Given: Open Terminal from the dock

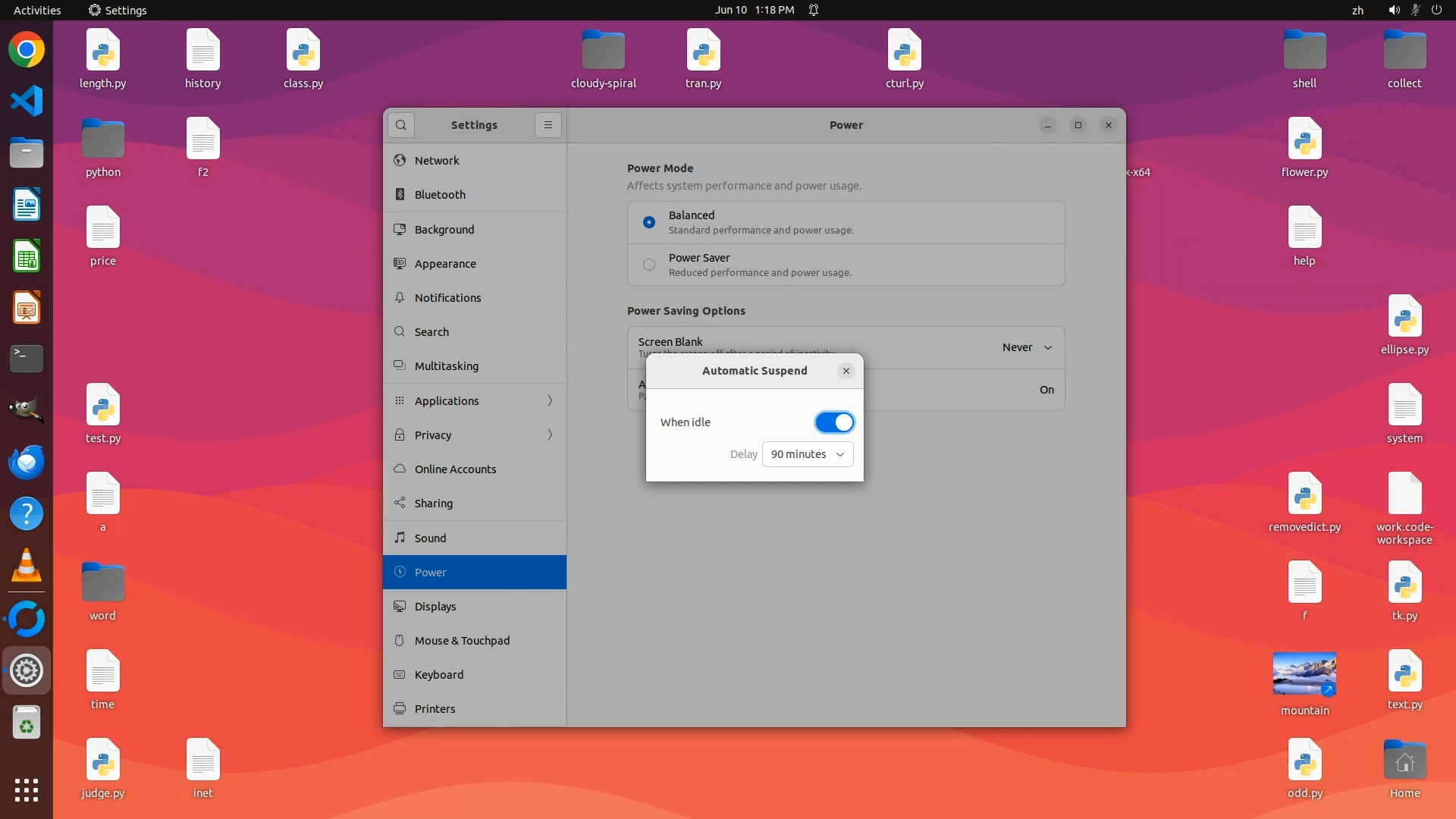Looking at the screenshot, I should pyautogui.click(x=27, y=359).
